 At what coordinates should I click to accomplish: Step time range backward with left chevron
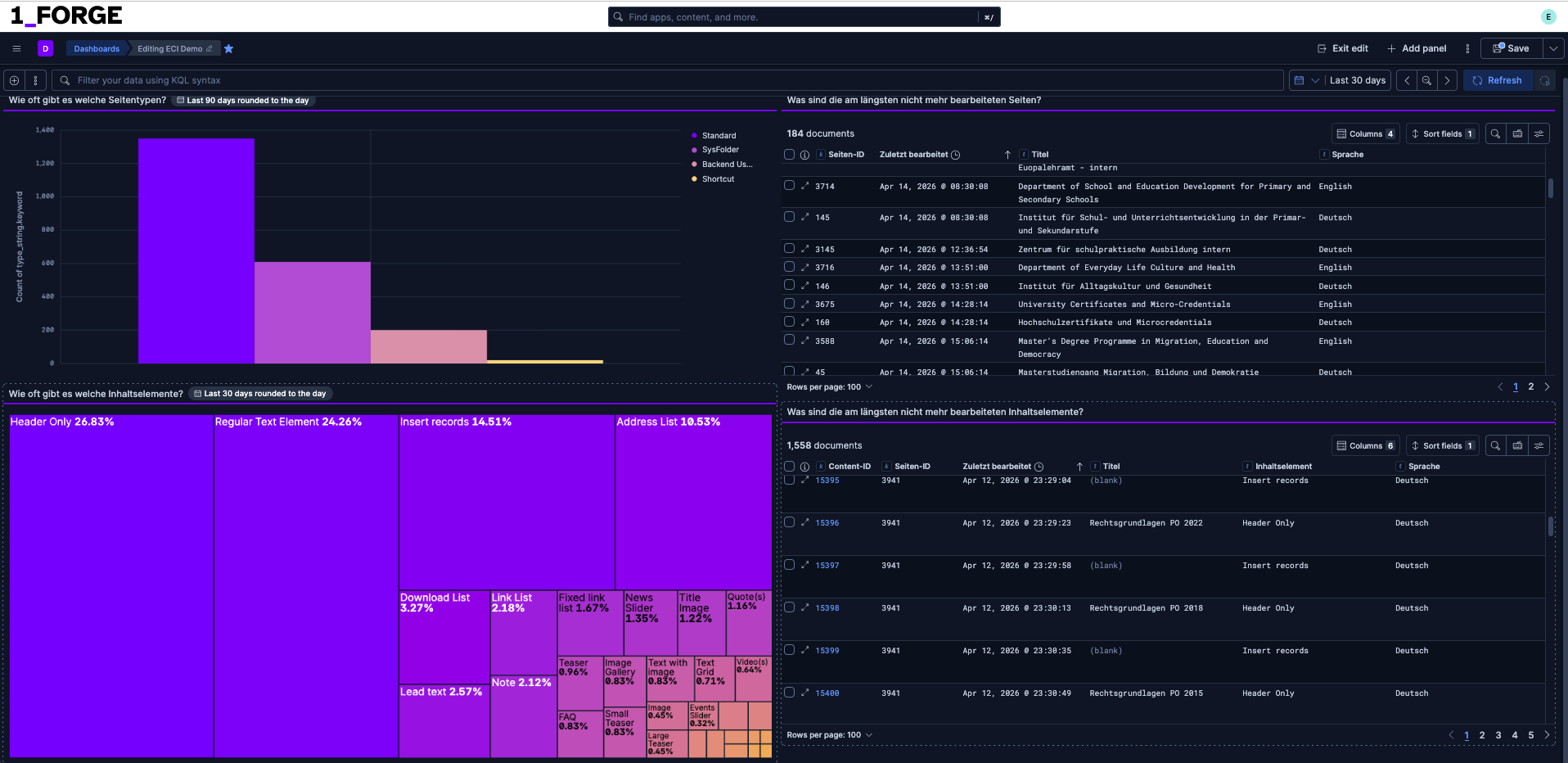[x=1407, y=80]
